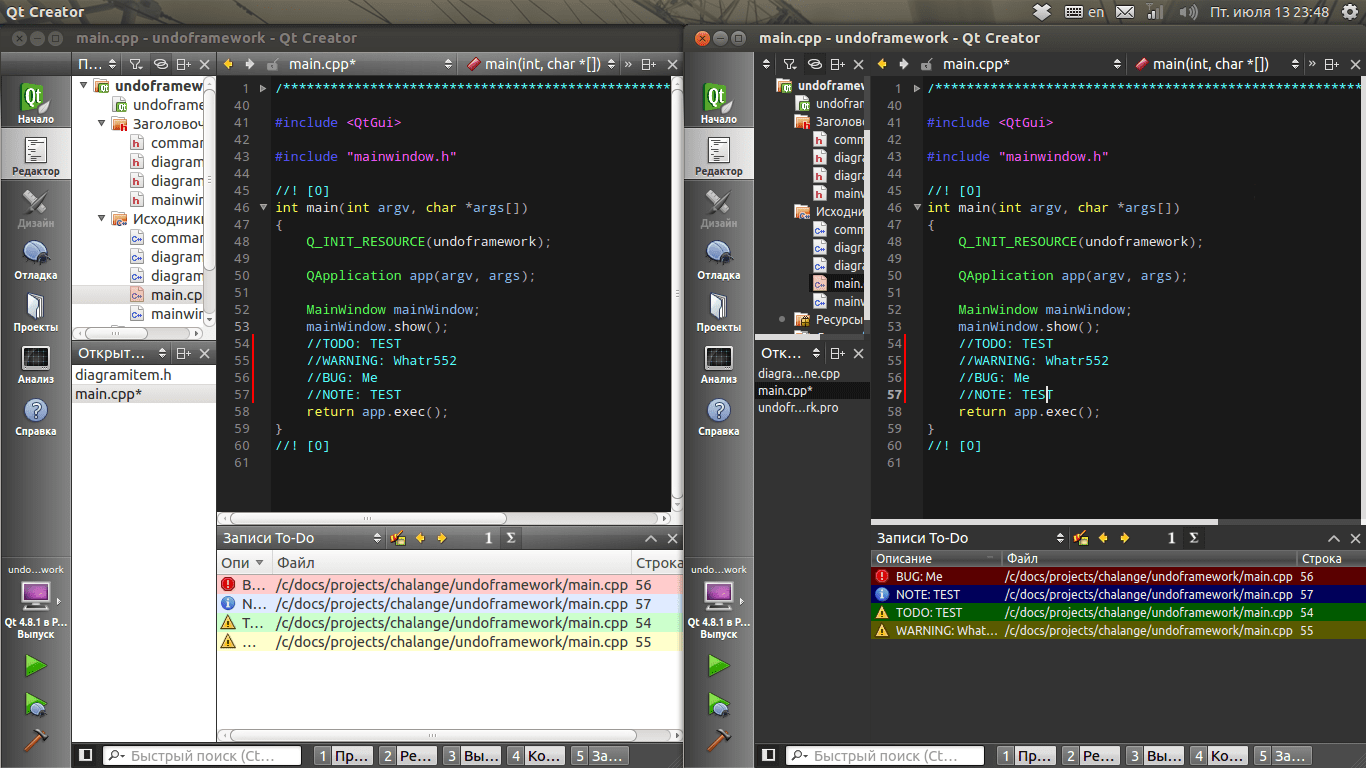Click the hammer Build icon
Screen dimensions: 1366x768
pyautogui.click(x=36, y=741)
